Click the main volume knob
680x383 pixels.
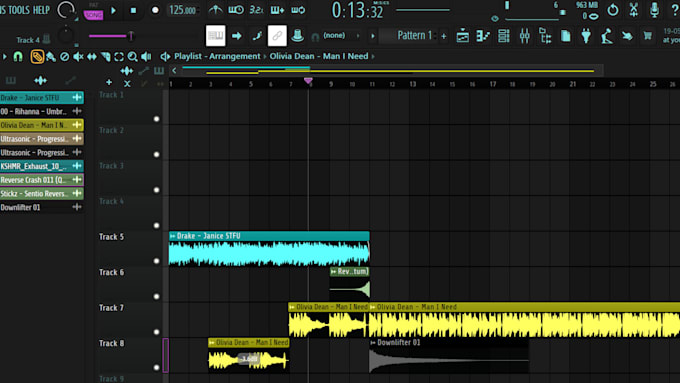65,10
